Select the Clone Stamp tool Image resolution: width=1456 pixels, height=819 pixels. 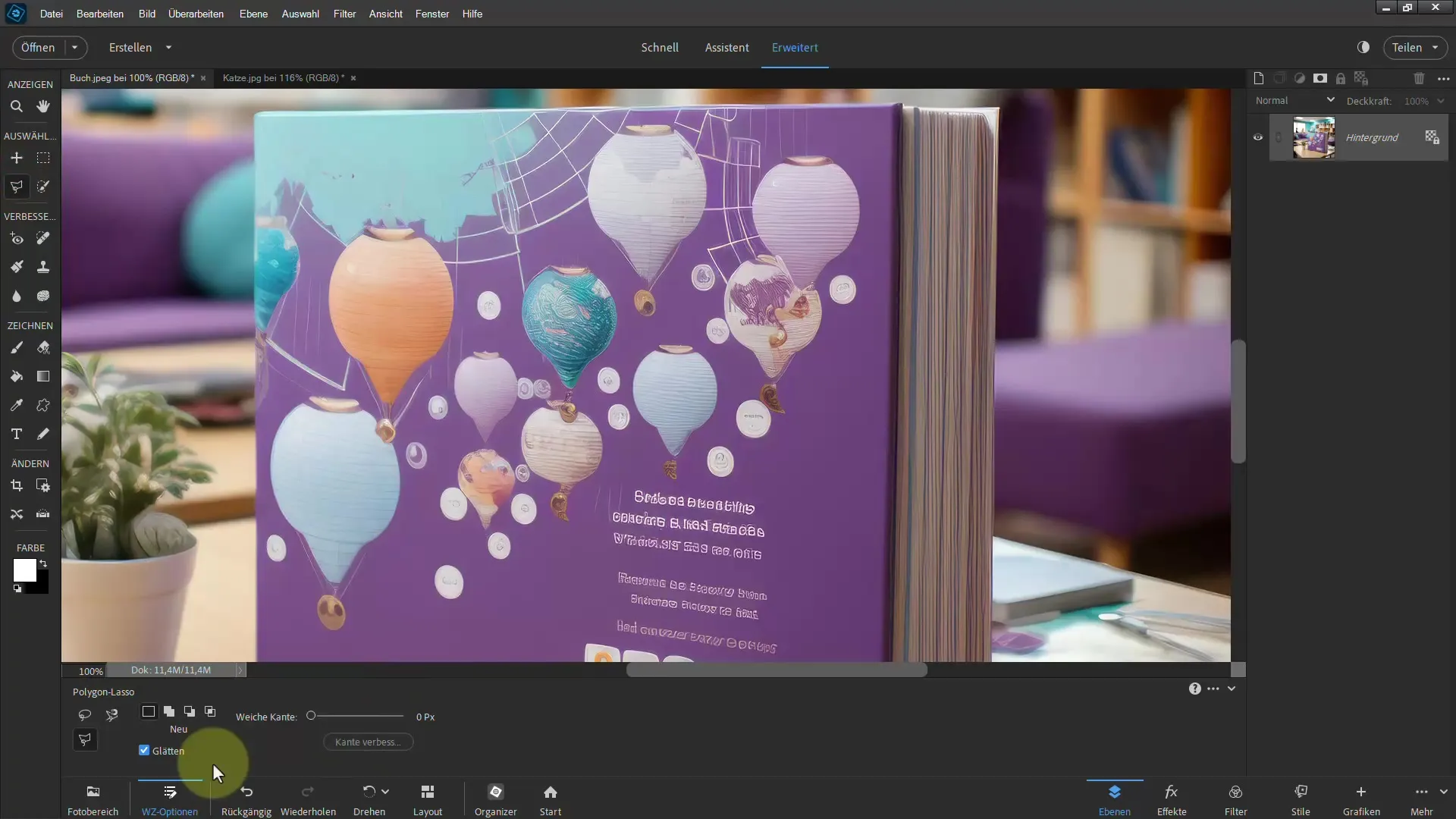pos(43,267)
